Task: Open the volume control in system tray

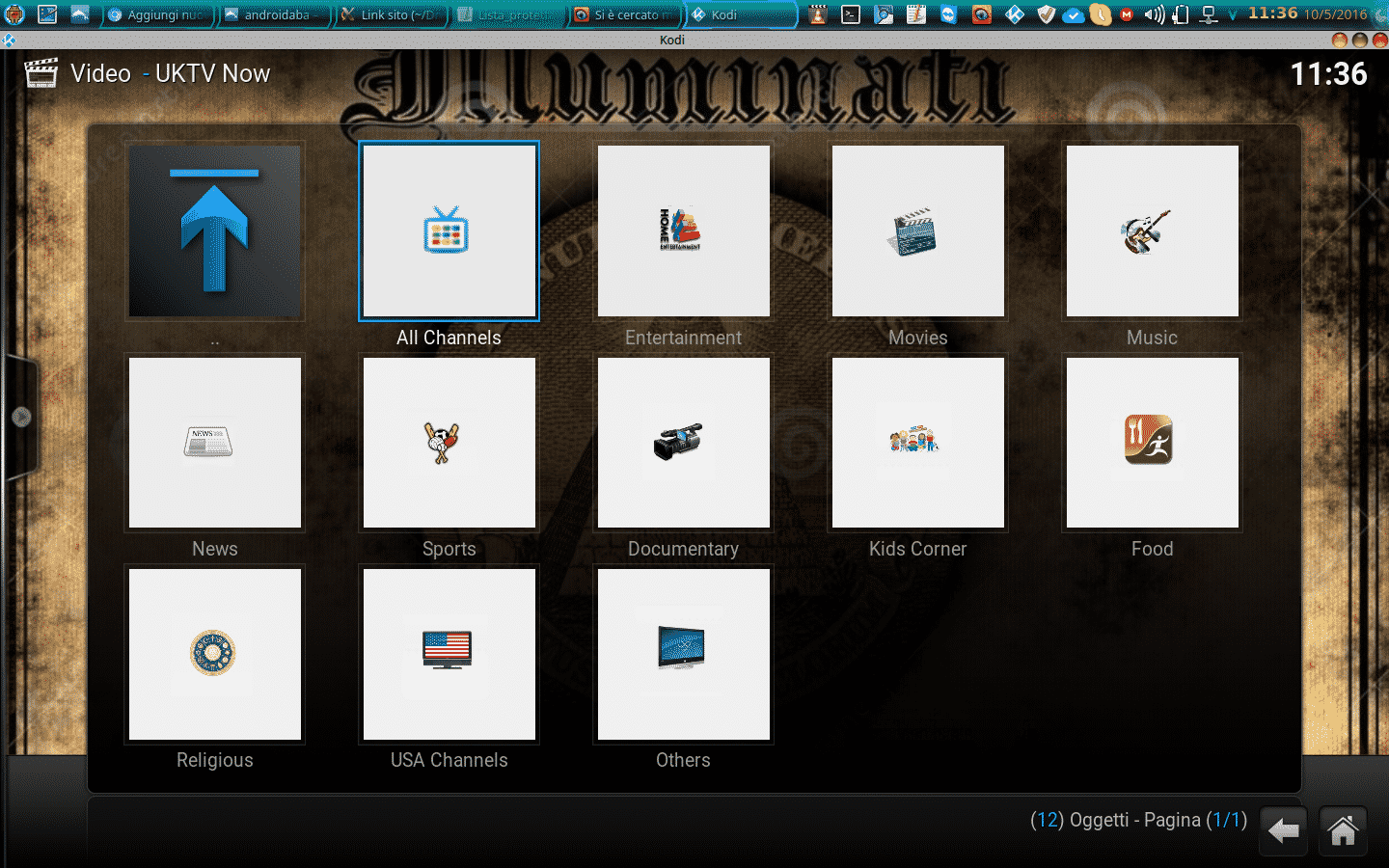Action: pos(1154,14)
